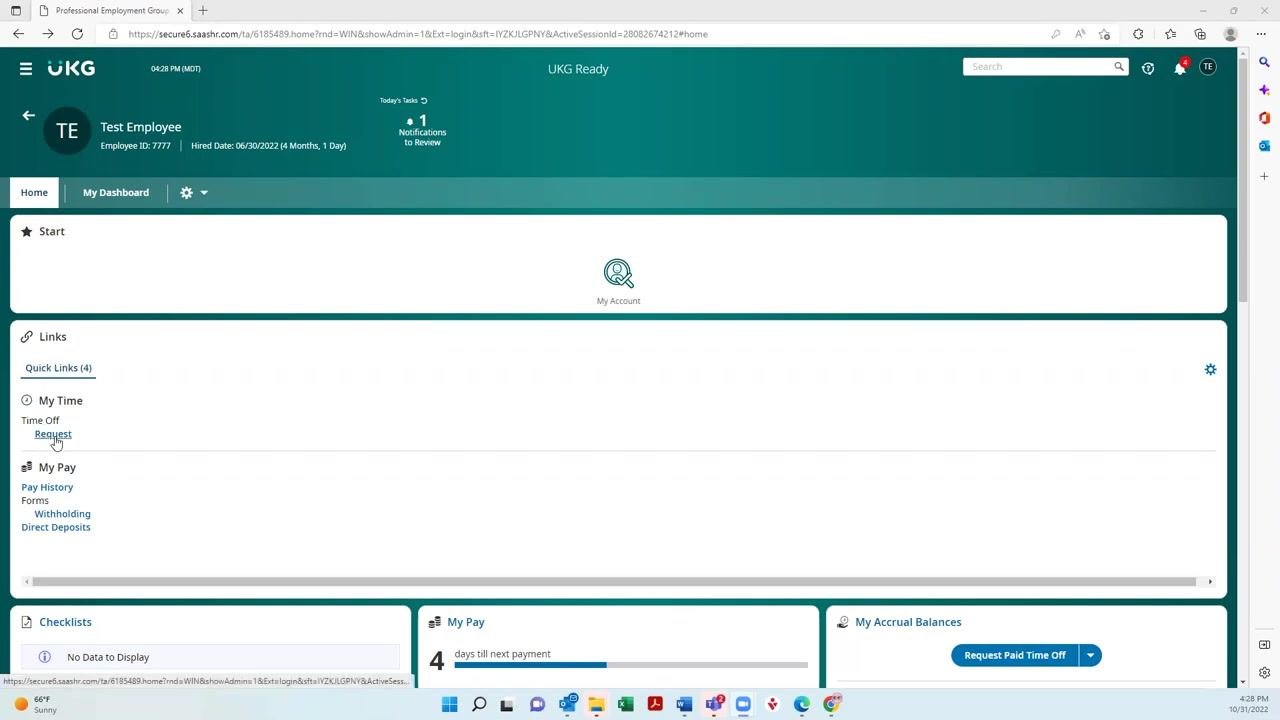
Task: Open the Windows Start menu
Action: click(x=450, y=704)
